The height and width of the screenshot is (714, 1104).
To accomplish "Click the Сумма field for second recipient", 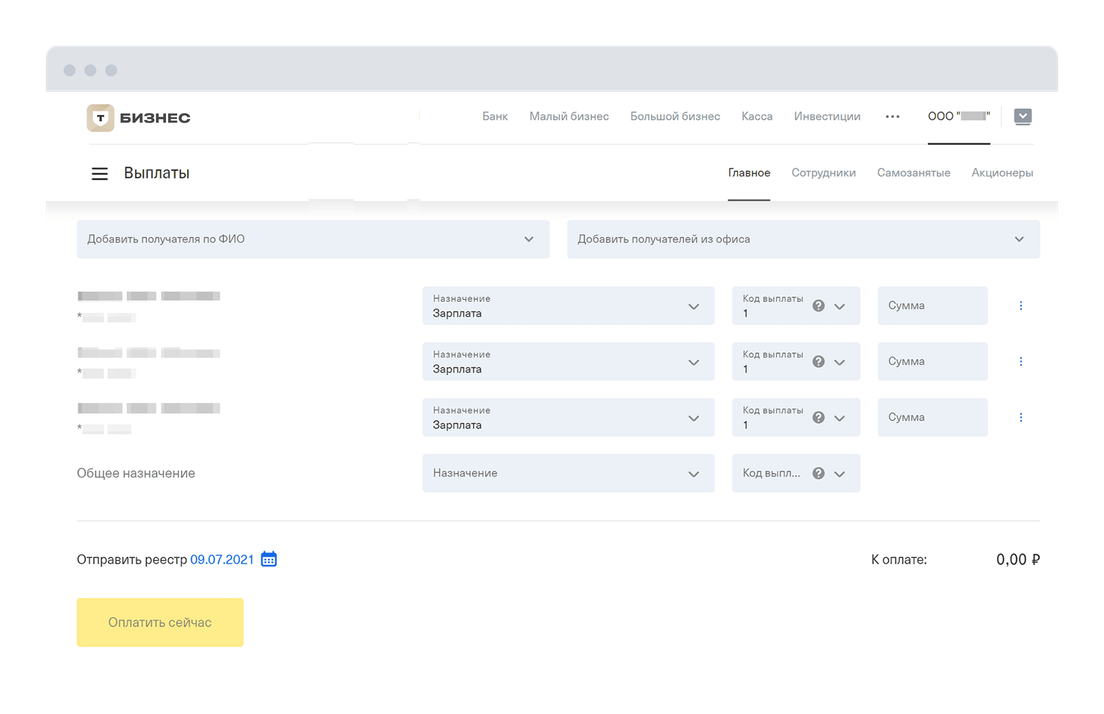I will point(932,362).
